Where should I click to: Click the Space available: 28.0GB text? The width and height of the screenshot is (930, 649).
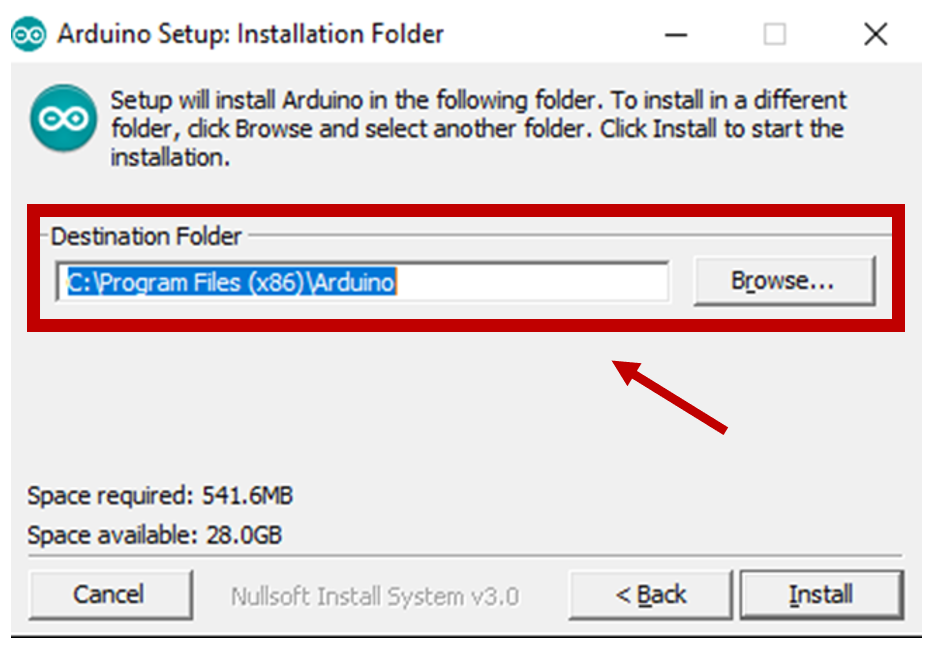(x=155, y=535)
